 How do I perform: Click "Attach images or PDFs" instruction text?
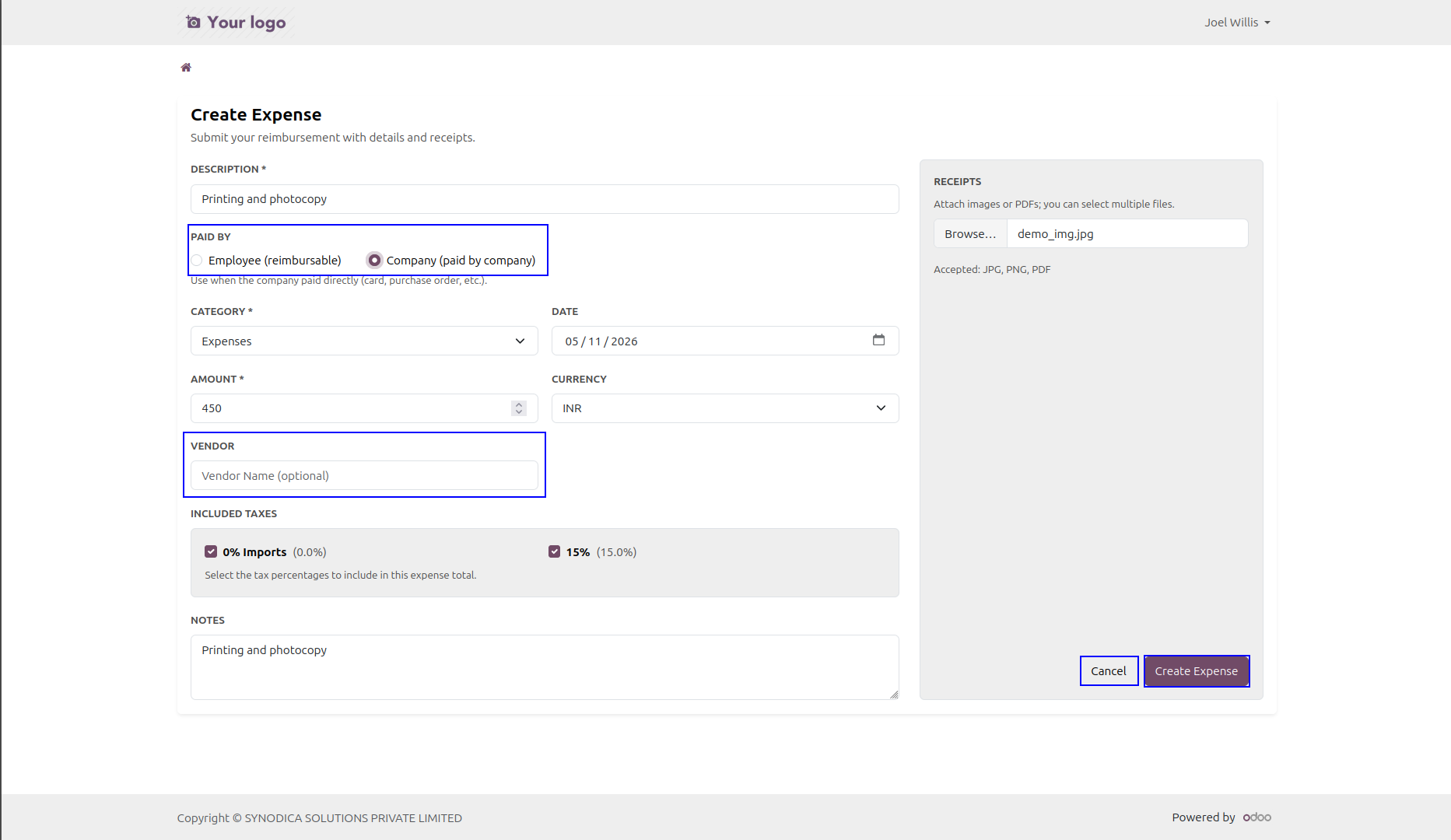pyautogui.click(x=1054, y=204)
